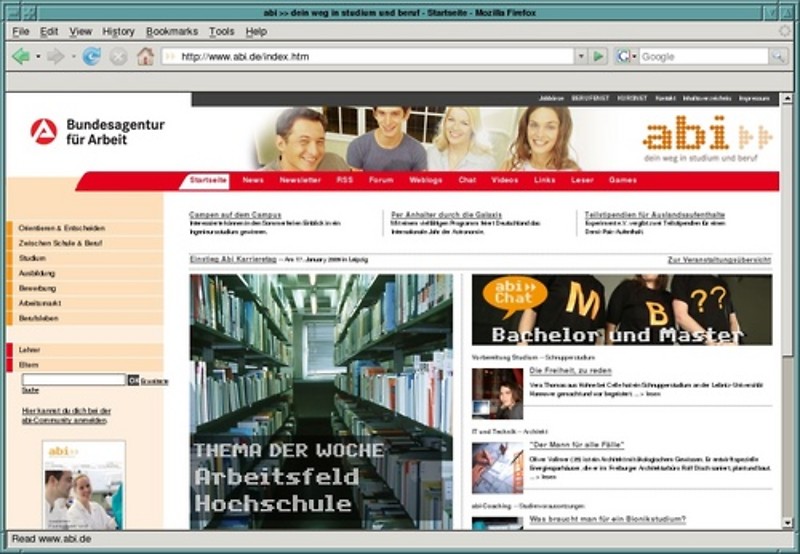Screen dimensions: 800x554
Task: Click in the address bar URL field
Action: (x=376, y=56)
